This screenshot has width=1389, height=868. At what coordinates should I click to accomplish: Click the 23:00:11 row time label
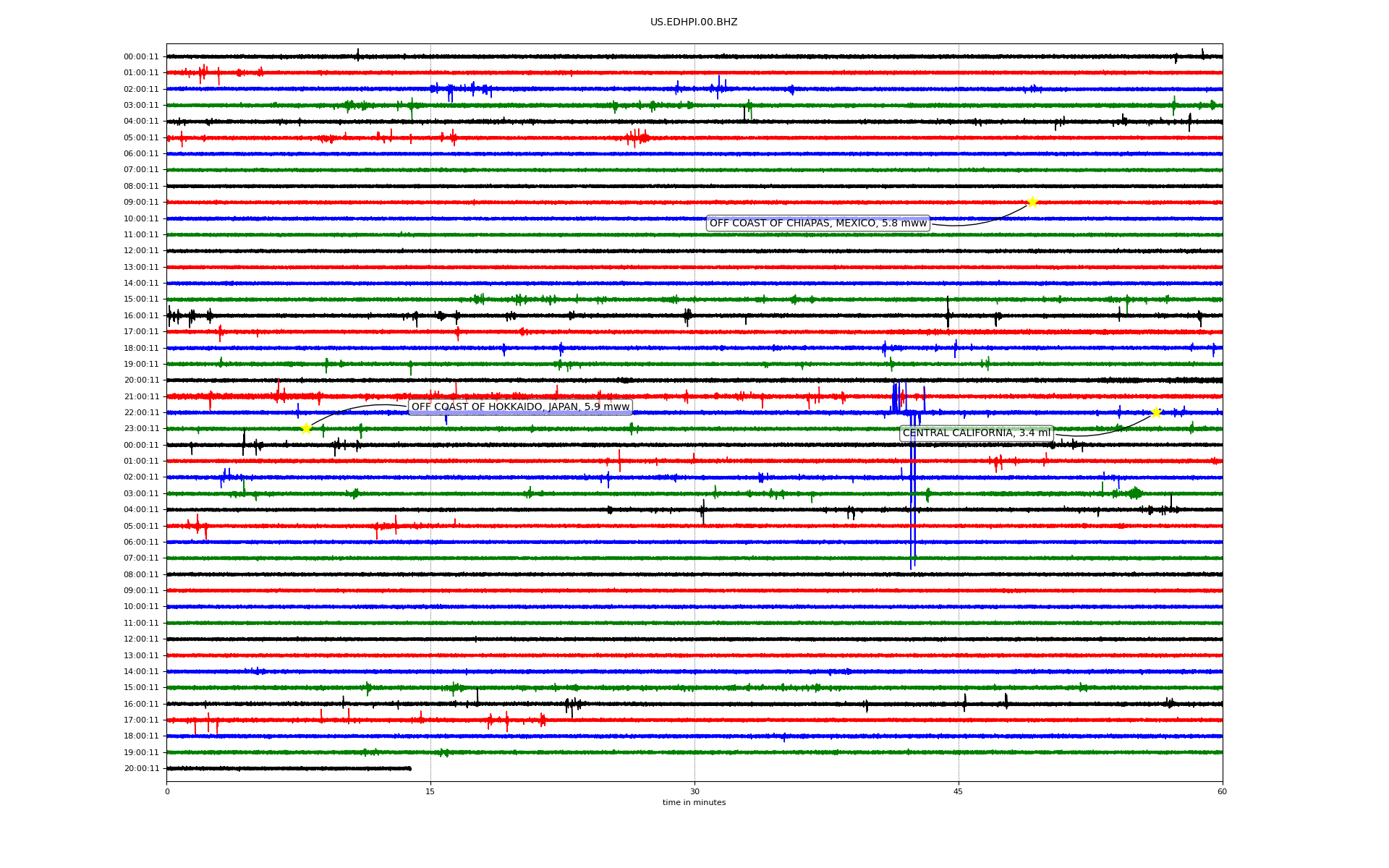[x=141, y=429]
